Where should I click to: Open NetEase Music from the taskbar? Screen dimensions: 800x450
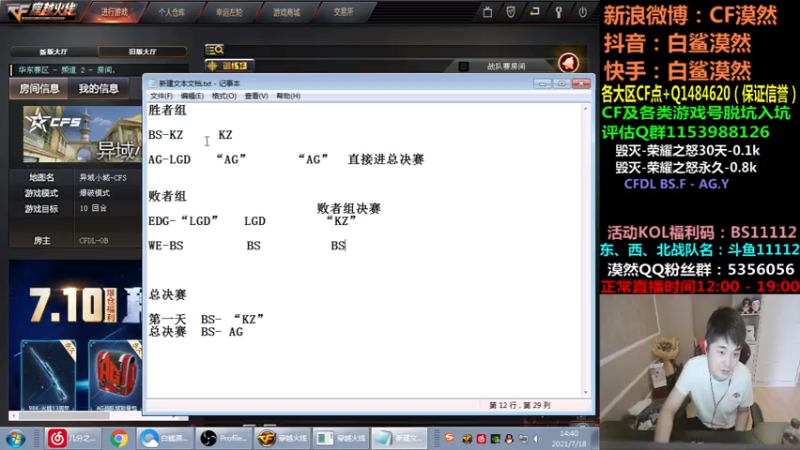(71, 438)
